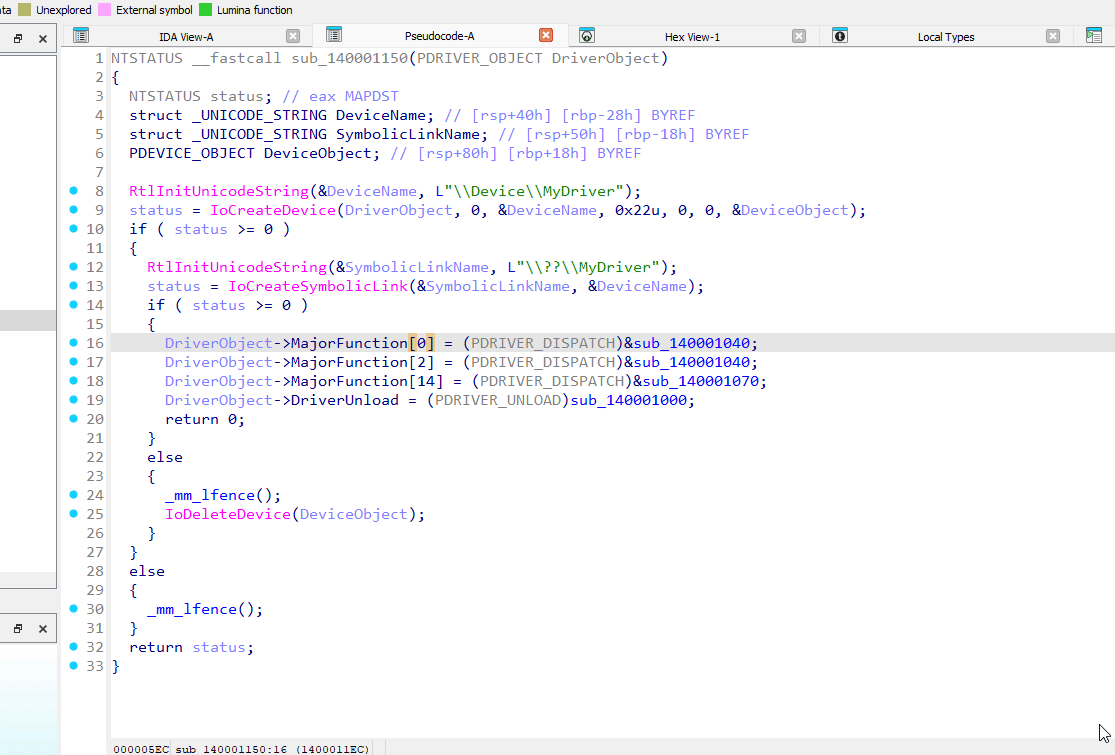Click DeviceObject declaration on line 6
This screenshot has width=1115, height=755.
(x=318, y=154)
